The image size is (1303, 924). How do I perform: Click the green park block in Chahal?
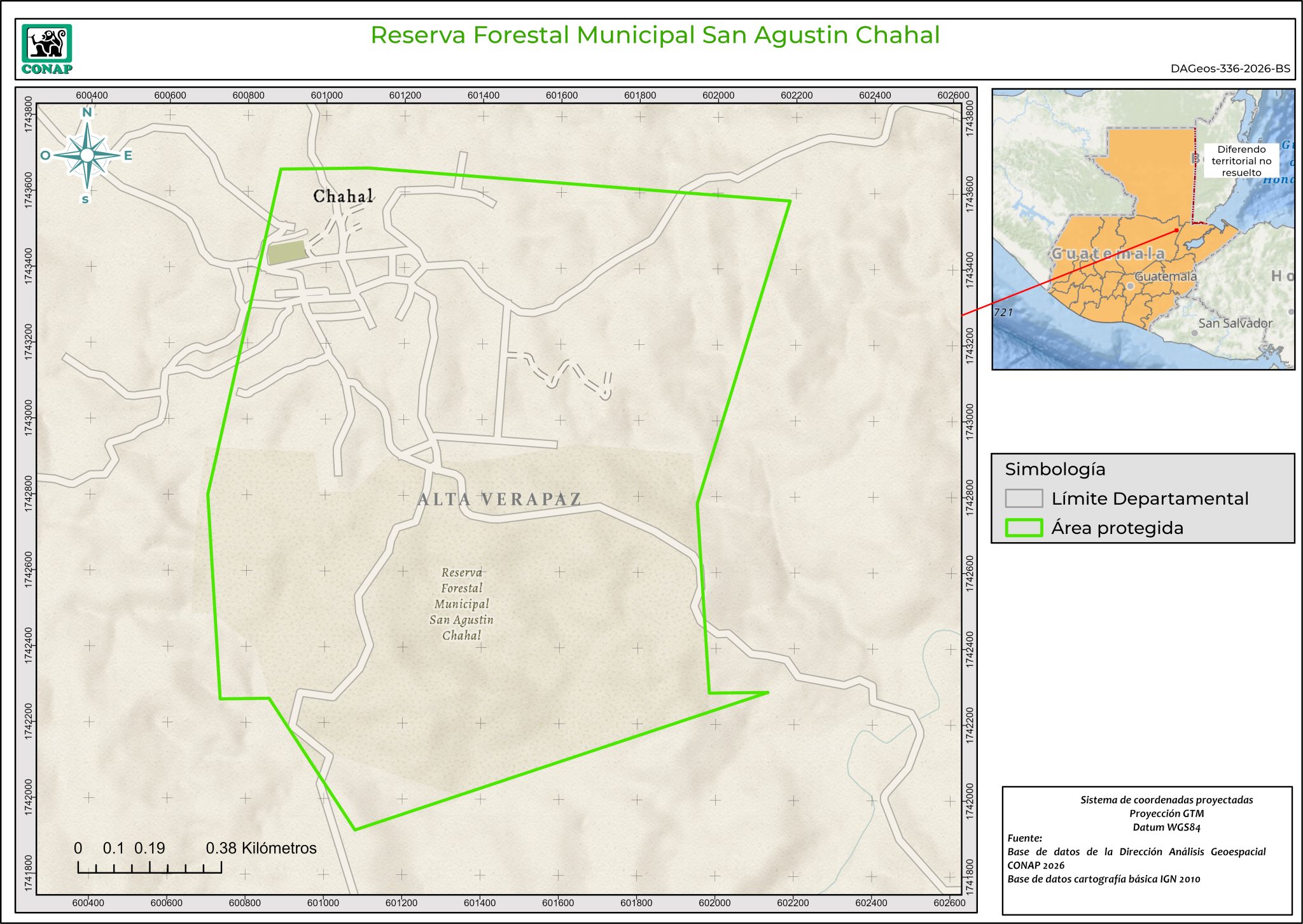pyautogui.click(x=286, y=252)
